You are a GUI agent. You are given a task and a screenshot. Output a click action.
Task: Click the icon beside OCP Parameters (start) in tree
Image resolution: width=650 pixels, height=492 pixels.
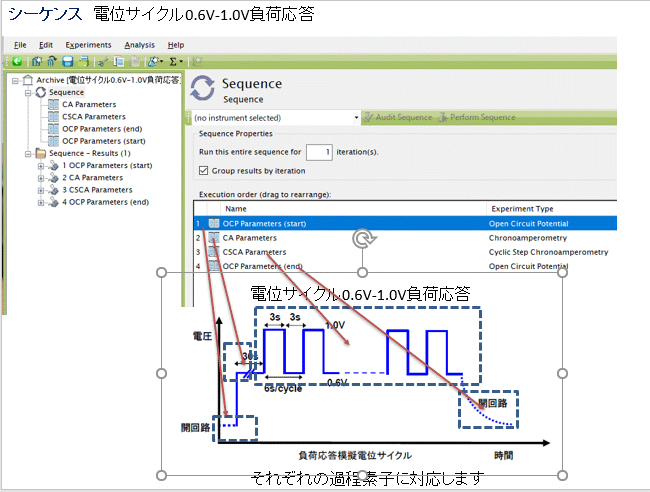[53, 141]
